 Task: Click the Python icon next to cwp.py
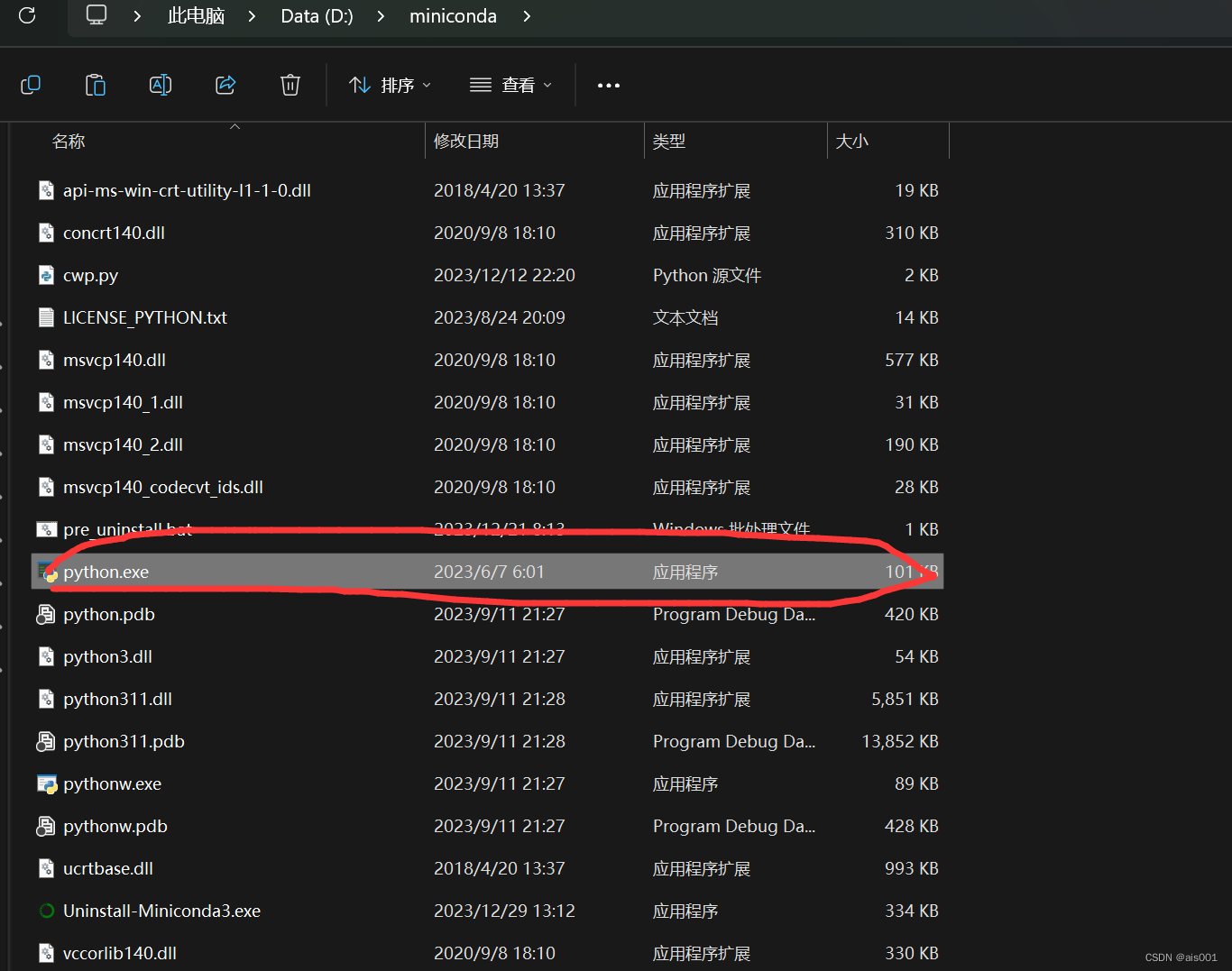tap(46, 275)
